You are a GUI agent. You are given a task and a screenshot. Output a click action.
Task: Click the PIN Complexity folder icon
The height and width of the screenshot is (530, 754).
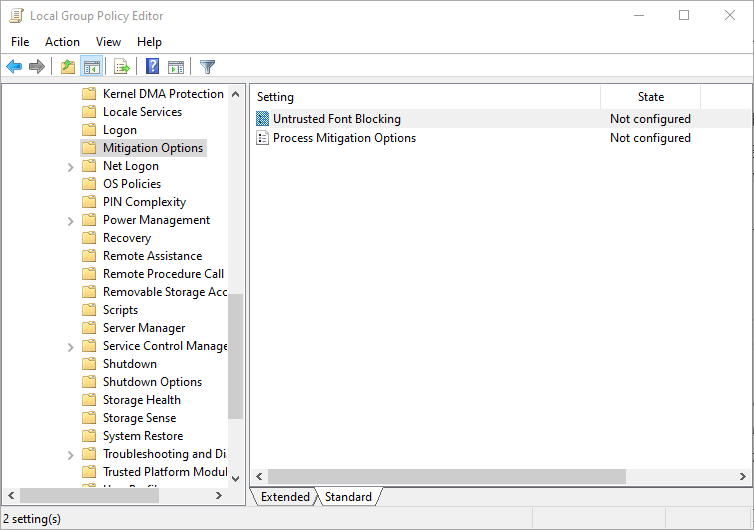[x=89, y=202]
